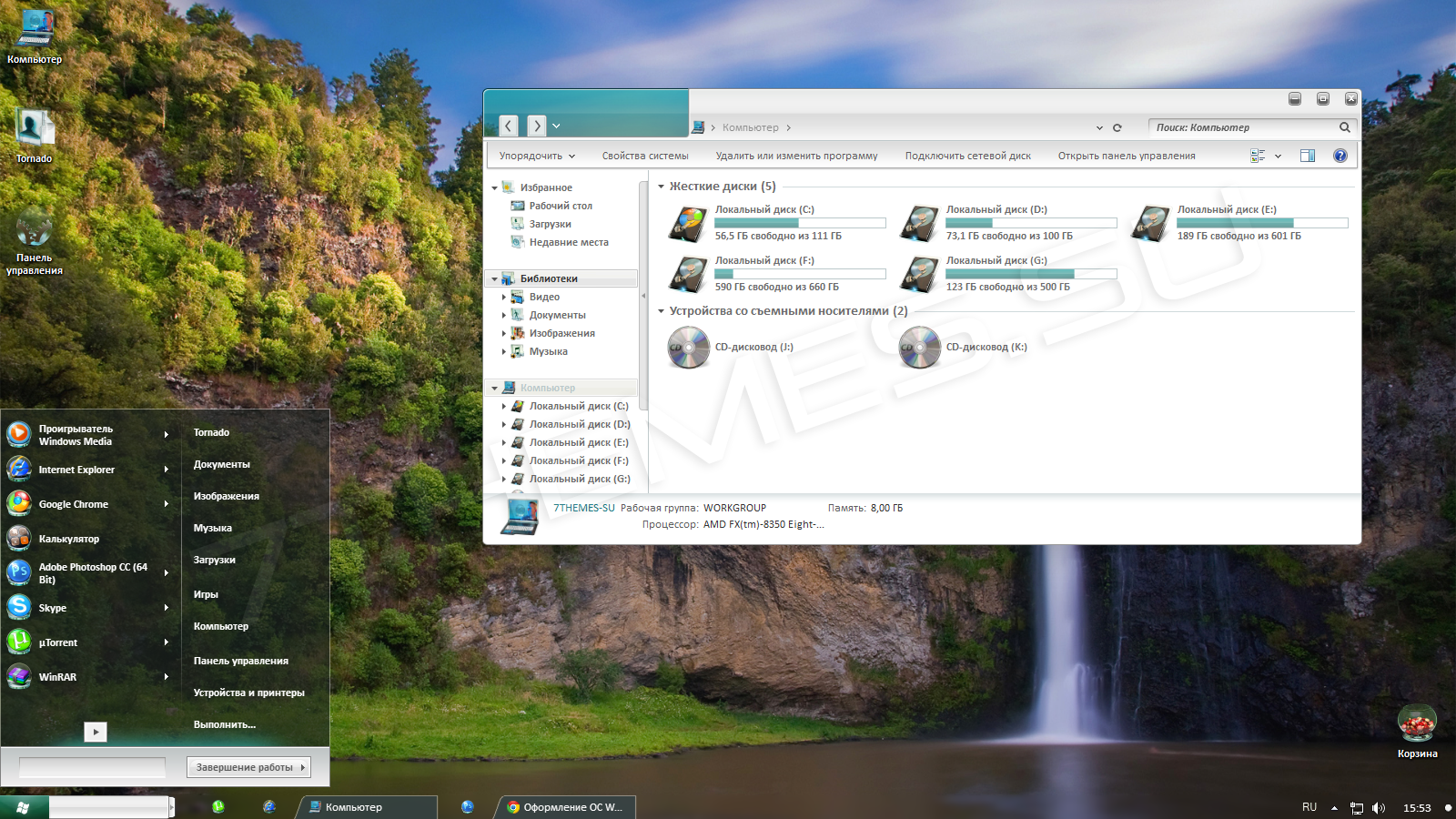Viewport: 1456px width, 819px height.
Task: Open Local Disk (C:) drive icon
Action: point(689,223)
